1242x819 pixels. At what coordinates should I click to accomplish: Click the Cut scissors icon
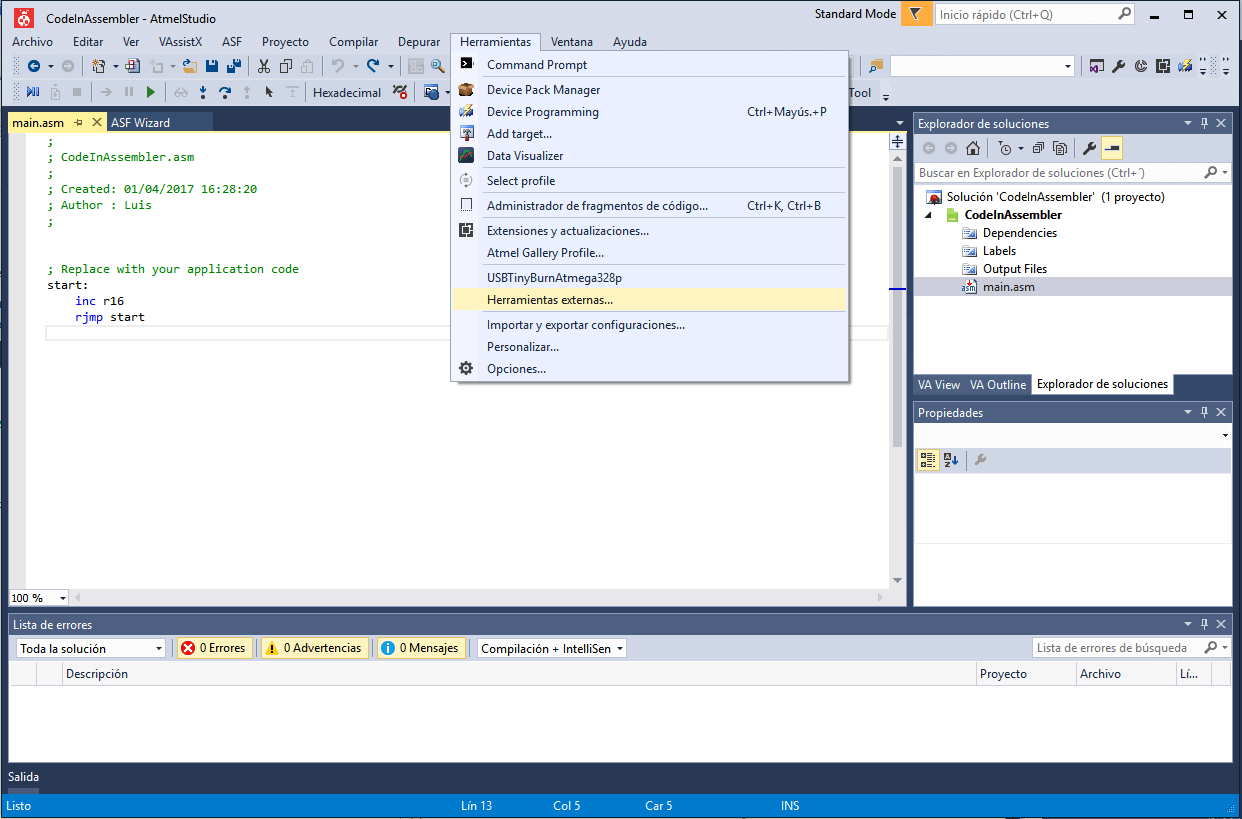[x=264, y=67]
